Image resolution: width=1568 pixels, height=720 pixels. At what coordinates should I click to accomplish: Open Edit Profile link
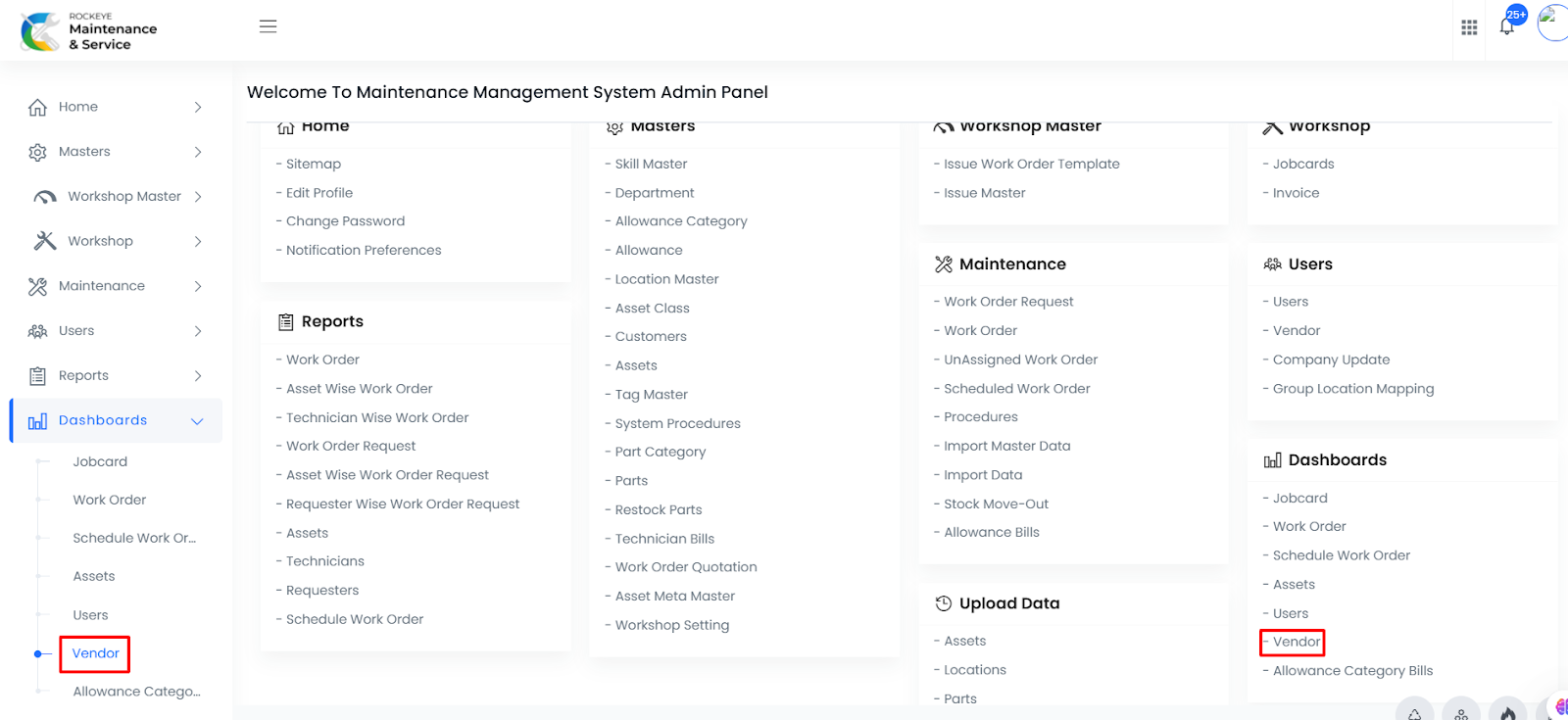pos(319,193)
